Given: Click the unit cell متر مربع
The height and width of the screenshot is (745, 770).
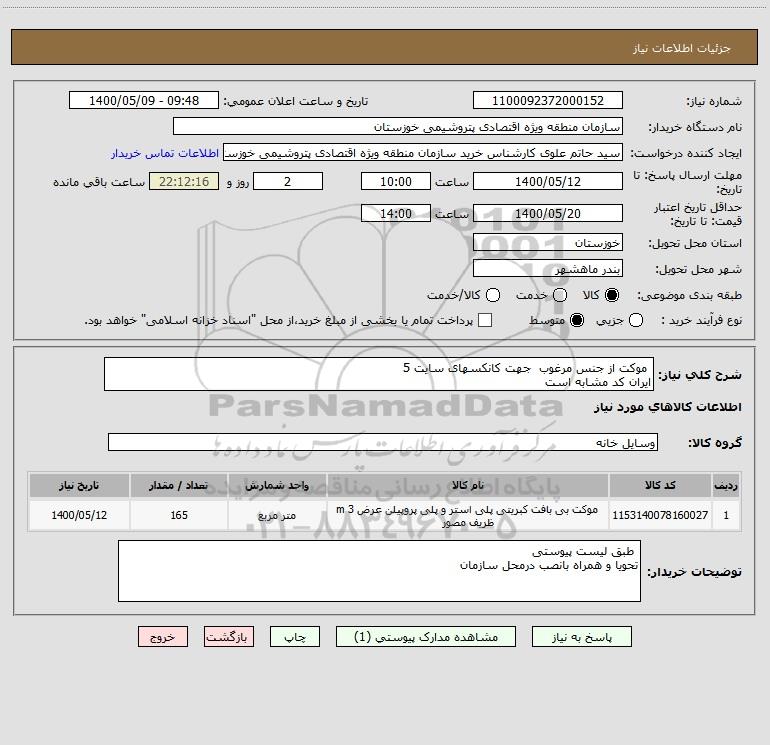Looking at the screenshot, I should click(x=277, y=515).
